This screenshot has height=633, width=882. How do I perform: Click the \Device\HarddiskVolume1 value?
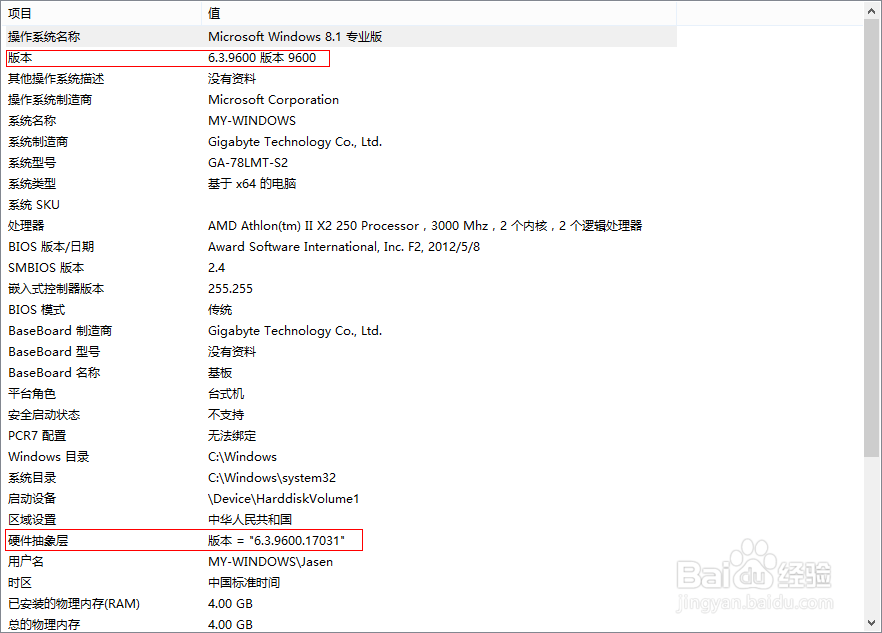(x=284, y=499)
